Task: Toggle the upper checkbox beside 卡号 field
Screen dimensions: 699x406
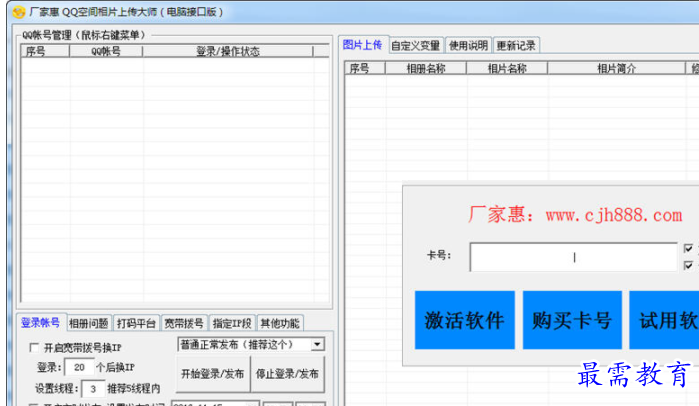Action: click(688, 248)
